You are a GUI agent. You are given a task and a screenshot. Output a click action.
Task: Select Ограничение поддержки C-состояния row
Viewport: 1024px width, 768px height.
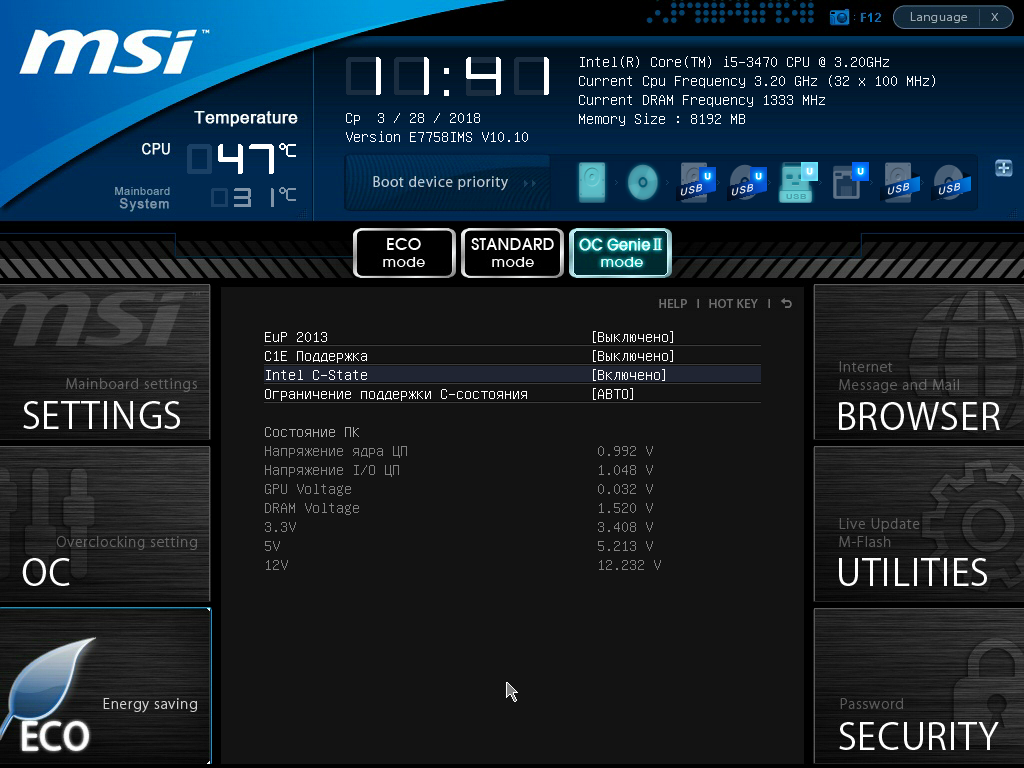(512, 394)
